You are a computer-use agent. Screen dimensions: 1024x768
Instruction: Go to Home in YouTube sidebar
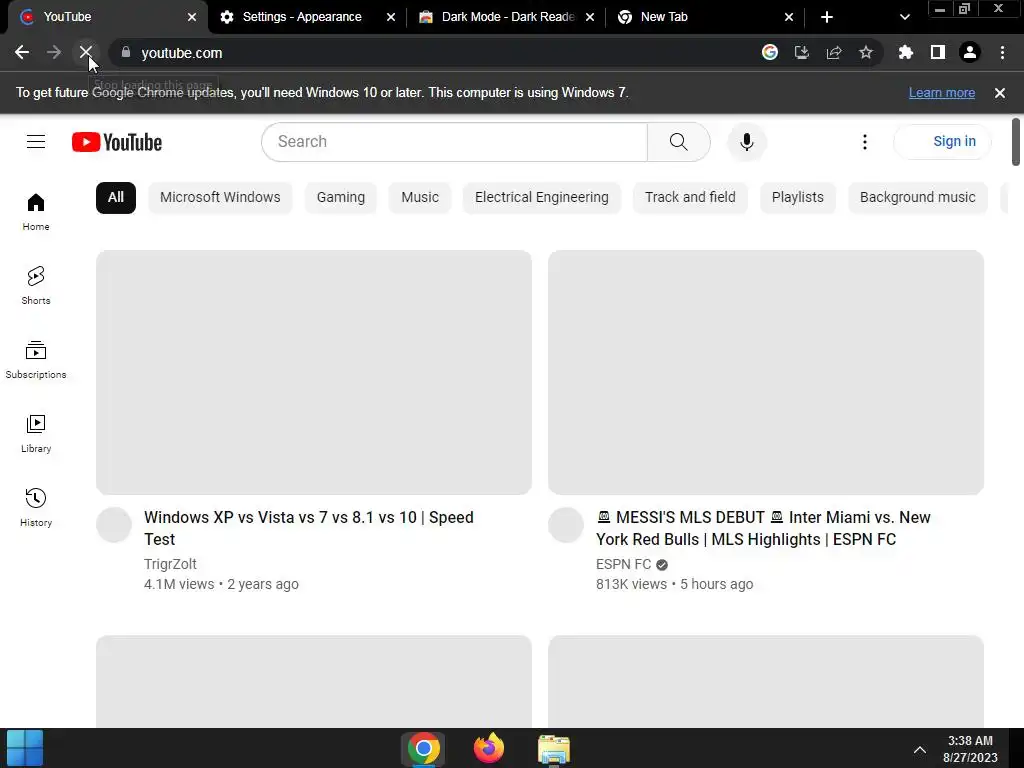(36, 212)
